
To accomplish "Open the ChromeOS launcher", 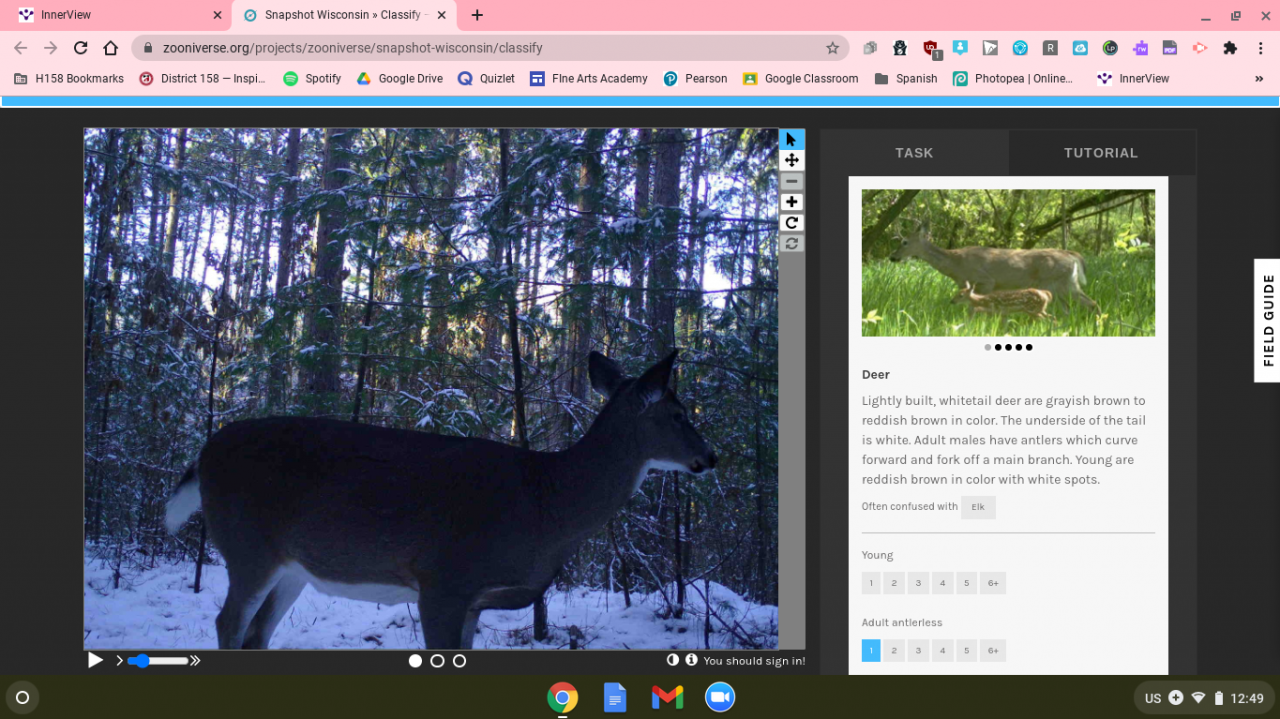I will [x=22, y=697].
